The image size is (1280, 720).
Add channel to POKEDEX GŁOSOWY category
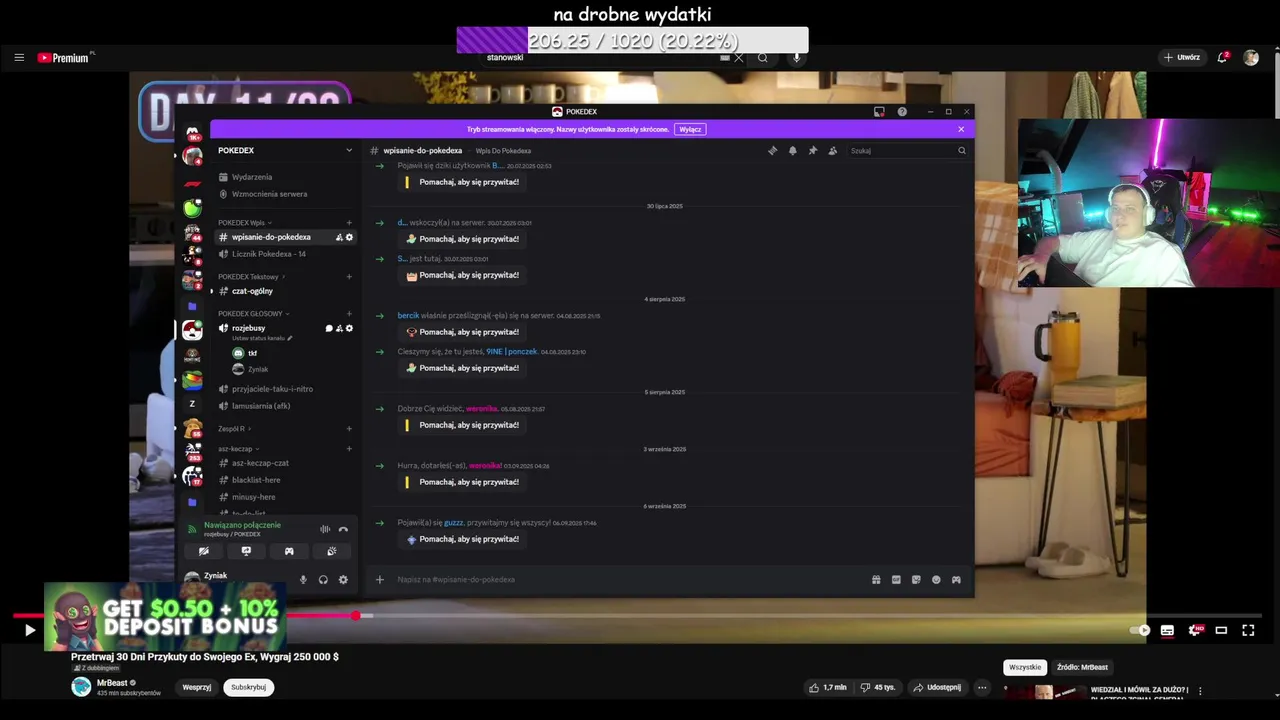(x=349, y=314)
